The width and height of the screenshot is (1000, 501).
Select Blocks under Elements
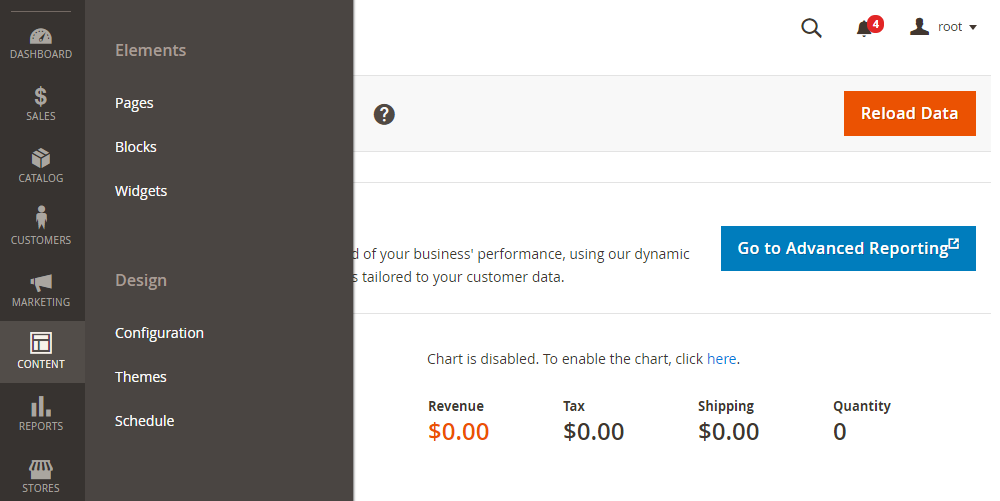coord(136,147)
